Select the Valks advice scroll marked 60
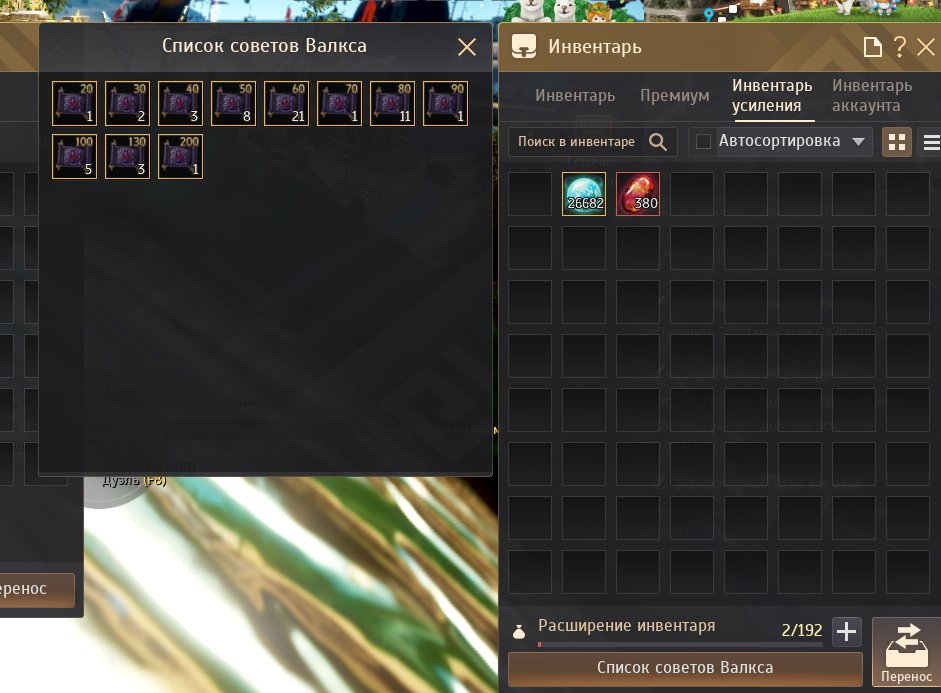The height and width of the screenshot is (693, 941). (x=286, y=103)
